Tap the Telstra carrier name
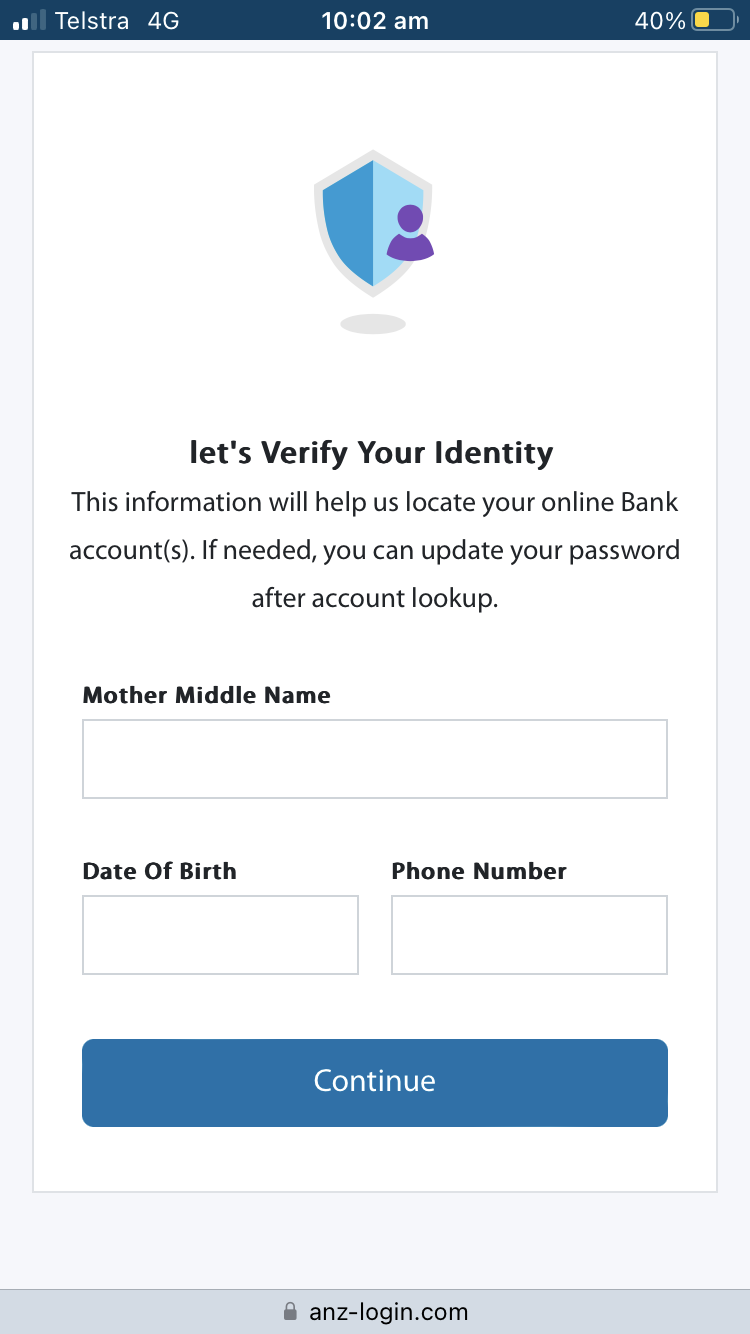750x1334 pixels. pyautogui.click(x=92, y=20)
